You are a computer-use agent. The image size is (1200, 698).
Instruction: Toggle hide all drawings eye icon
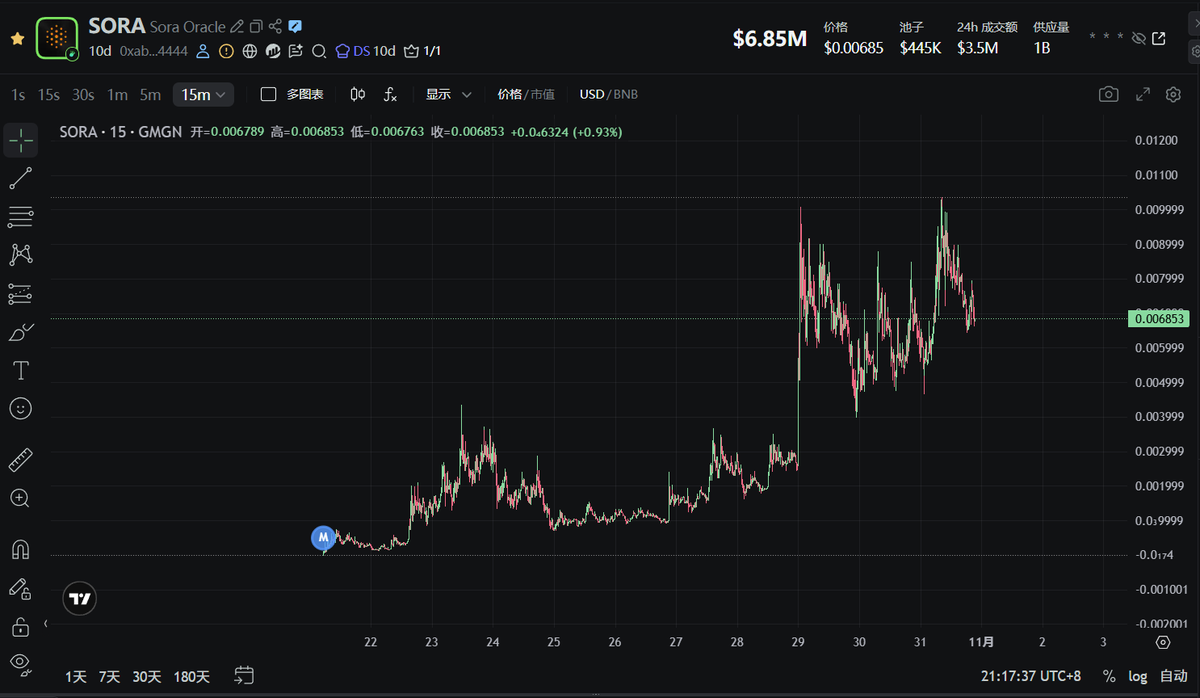coord(21,663)
